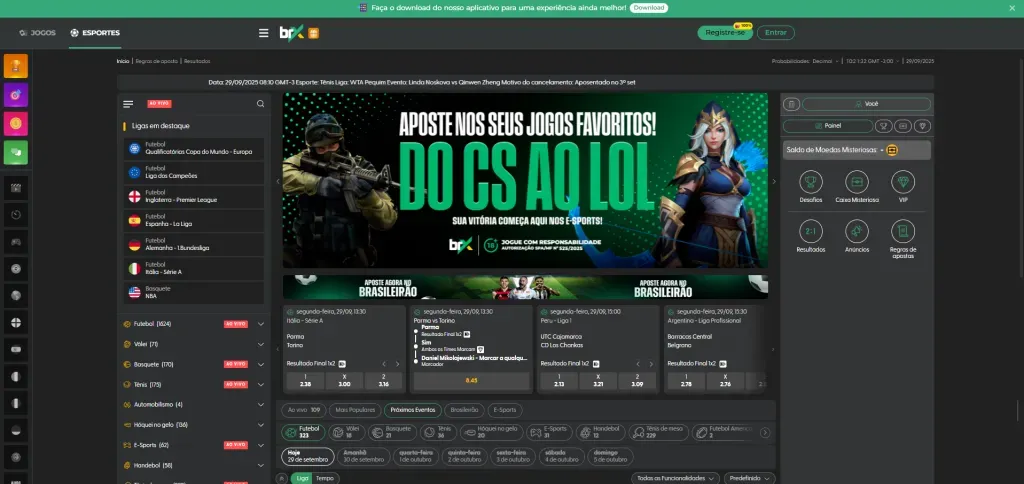Open Regras de apostas icon
1024x484 pixels.
(x=903, y=231)
